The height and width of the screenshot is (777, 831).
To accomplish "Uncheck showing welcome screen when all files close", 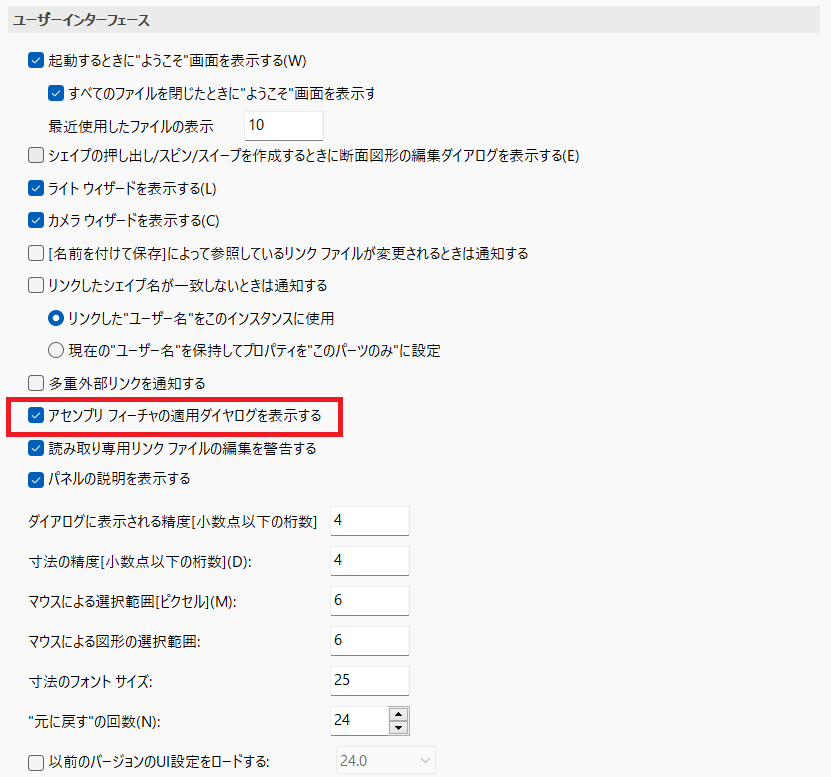I will pyautogui.click(x=56, y=93).
